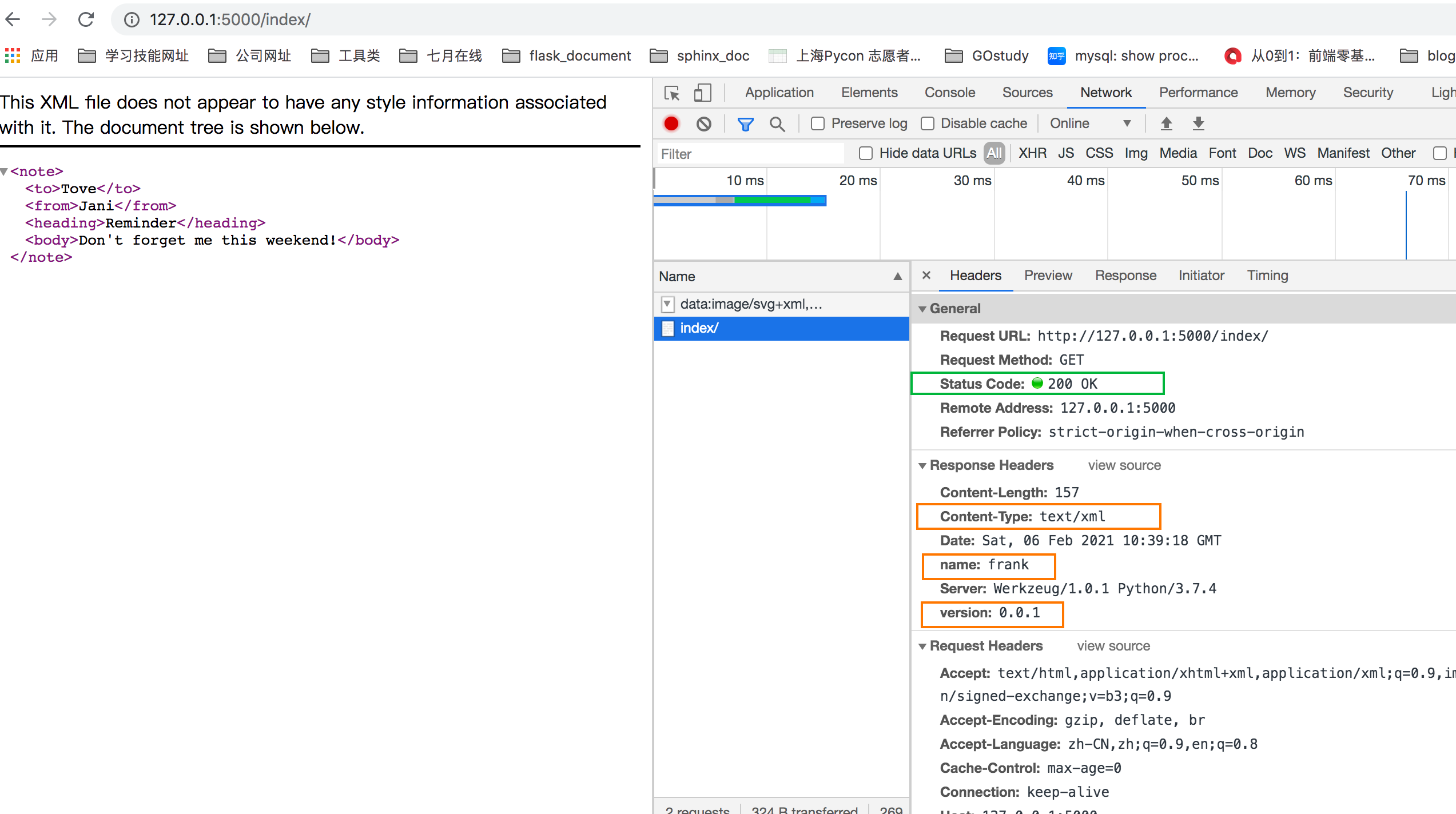Activate the inspect element picker icon
The image size is (1456, 814).
(x=672, y=93)
